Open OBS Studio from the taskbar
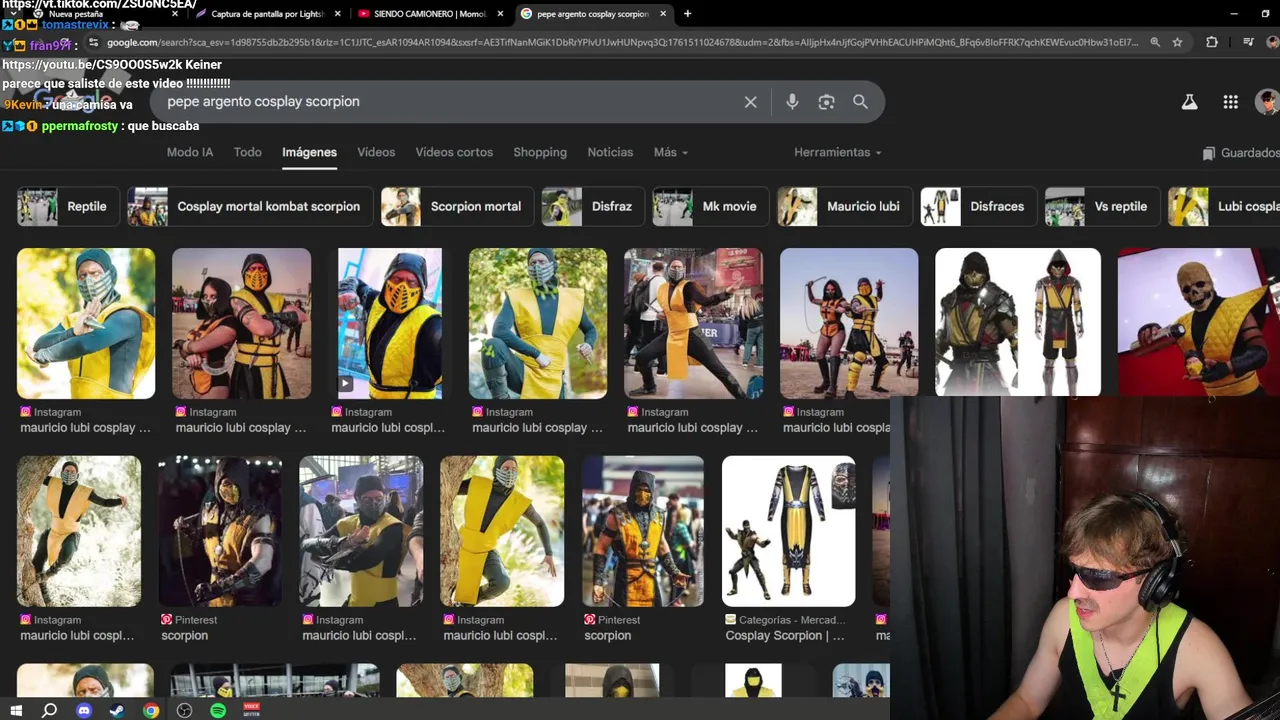 (x=185, y=710)
